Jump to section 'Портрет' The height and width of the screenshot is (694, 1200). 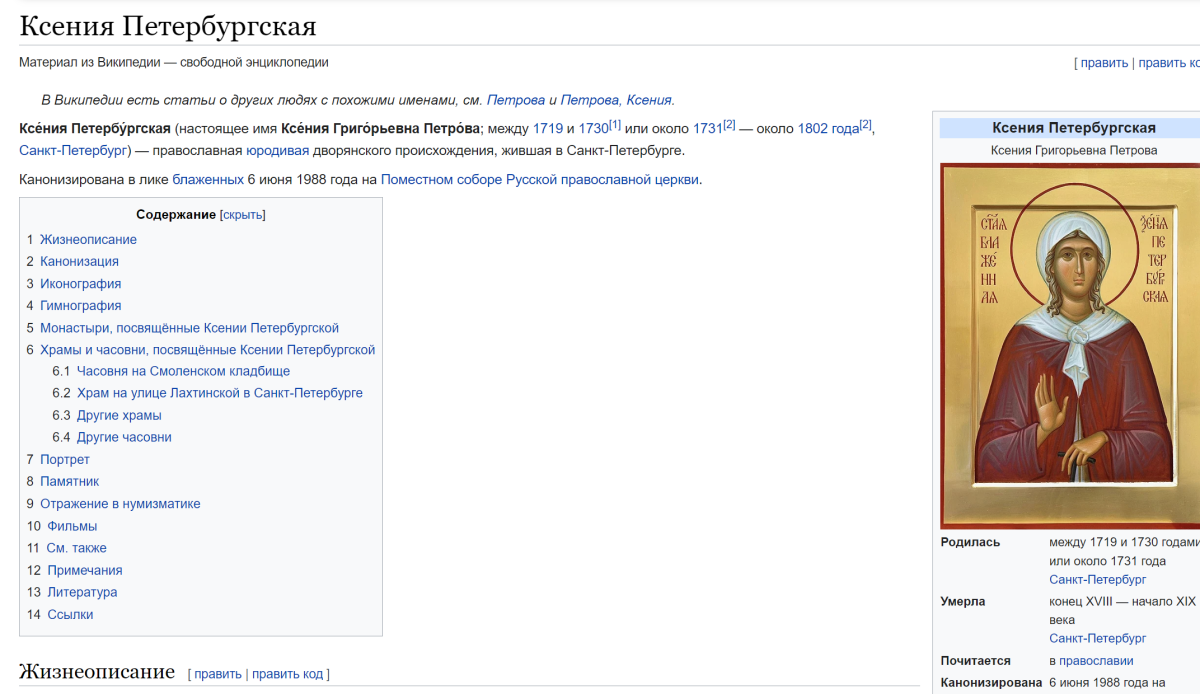tap(65, 460)
